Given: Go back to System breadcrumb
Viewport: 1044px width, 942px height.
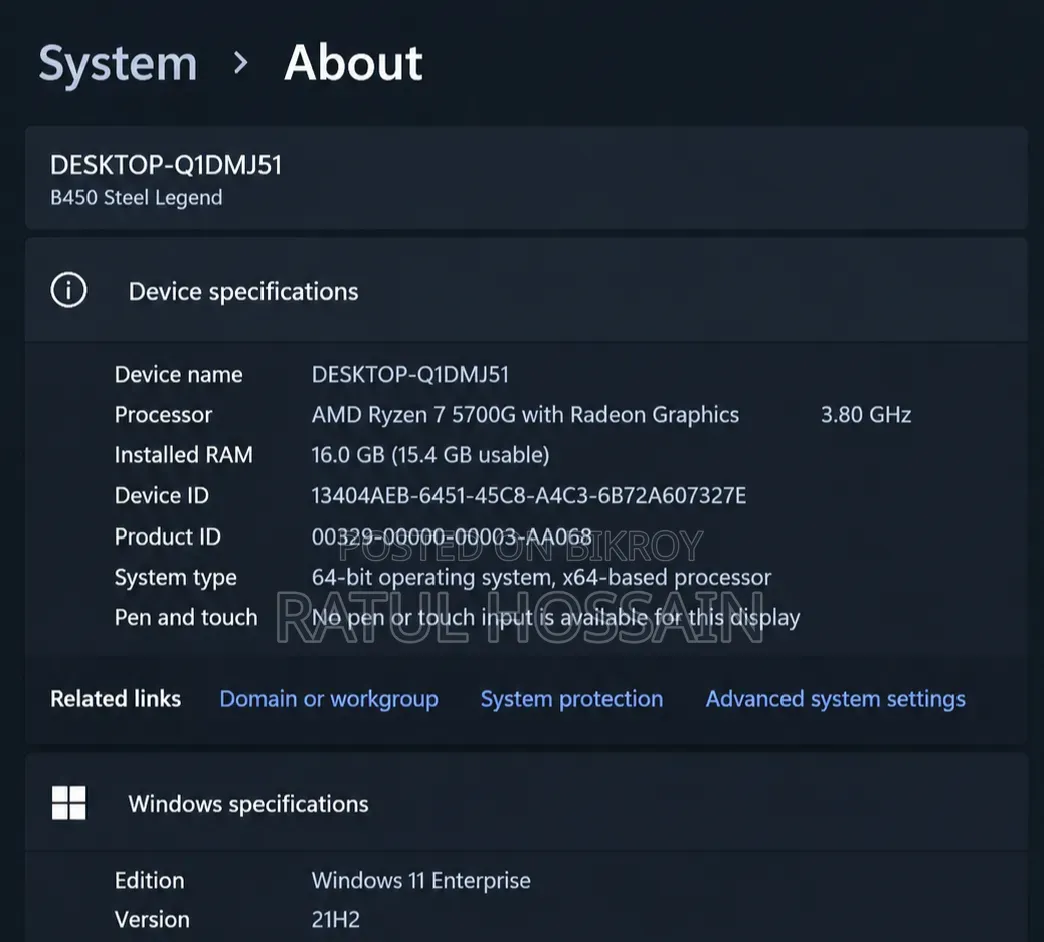Looking at the screenshot, I should 118,64.
